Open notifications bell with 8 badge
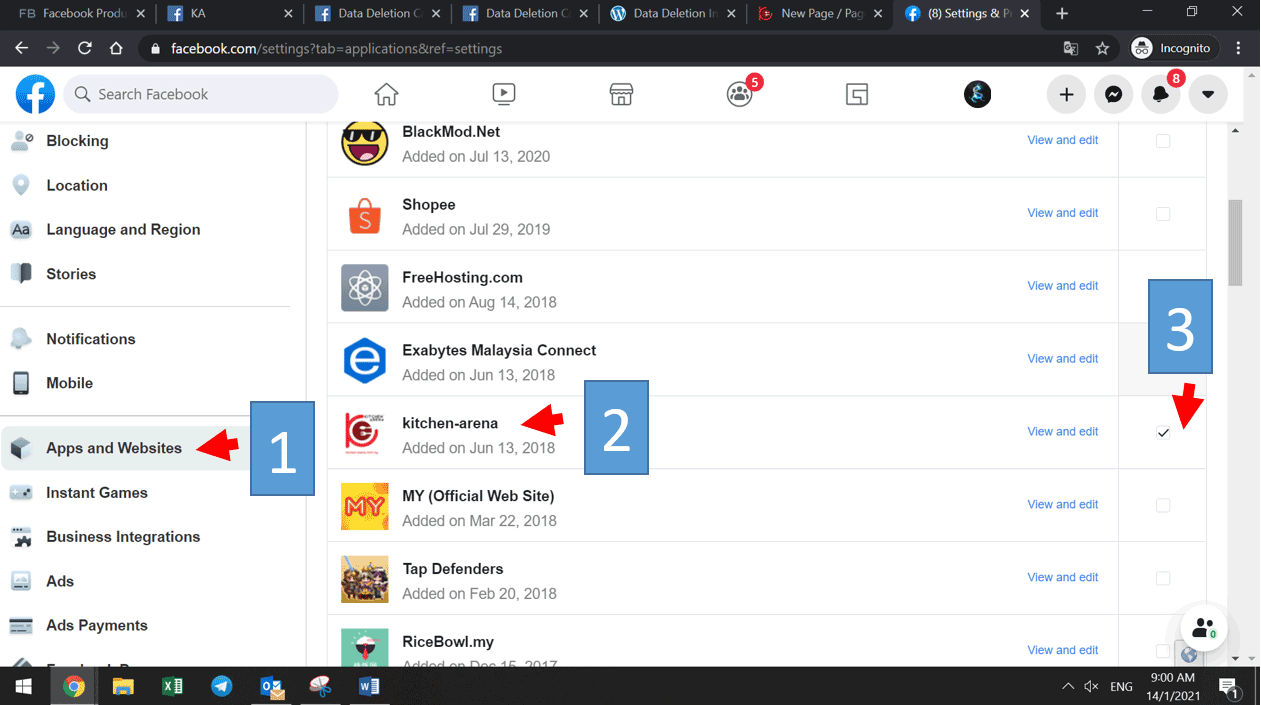This screenshot has width=1261, height=705. pyautogui.click(x=1161, y=94)
